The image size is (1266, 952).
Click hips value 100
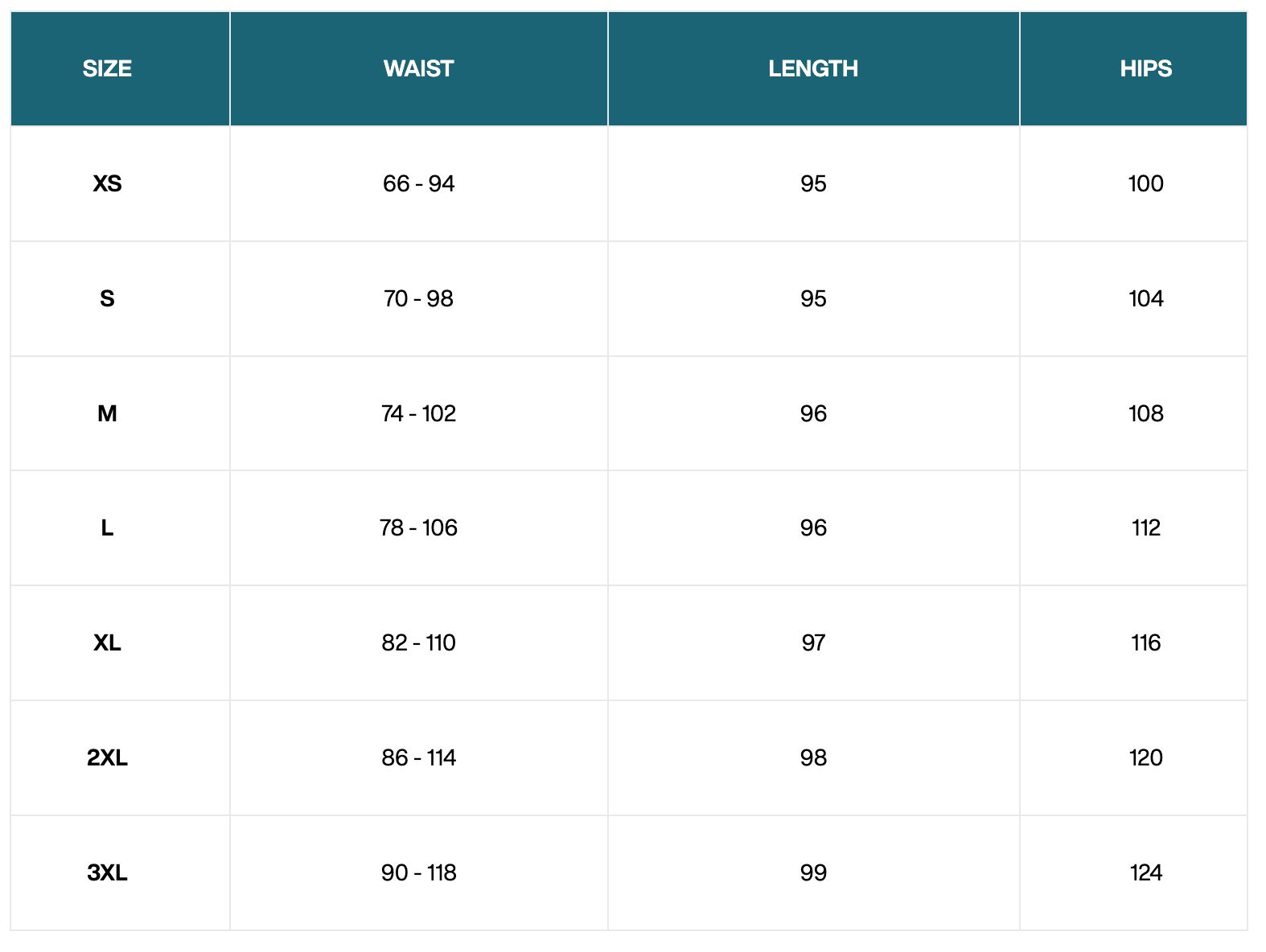(x=1145, y=184)
